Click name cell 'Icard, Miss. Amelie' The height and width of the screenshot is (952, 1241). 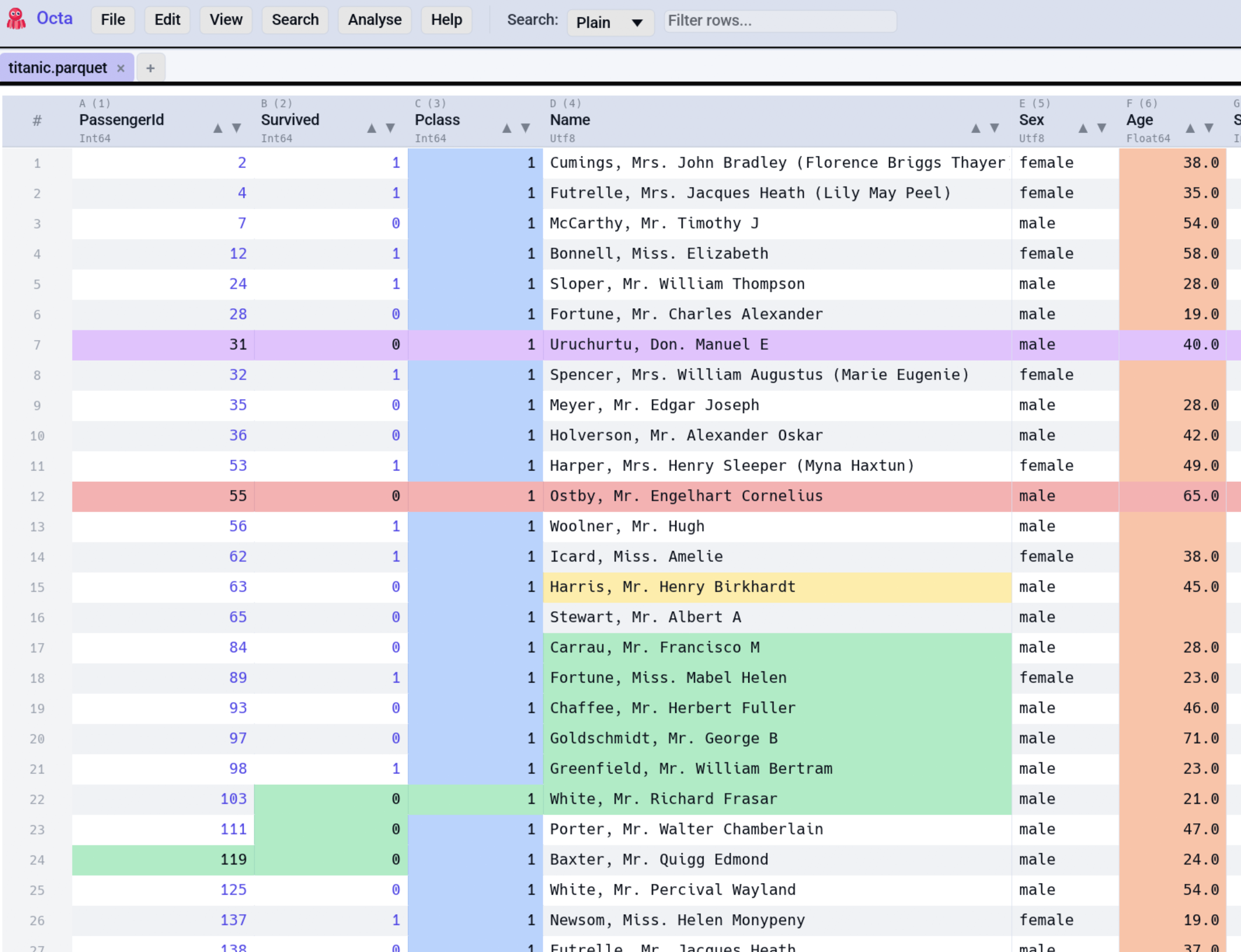(x=777, y=557)
